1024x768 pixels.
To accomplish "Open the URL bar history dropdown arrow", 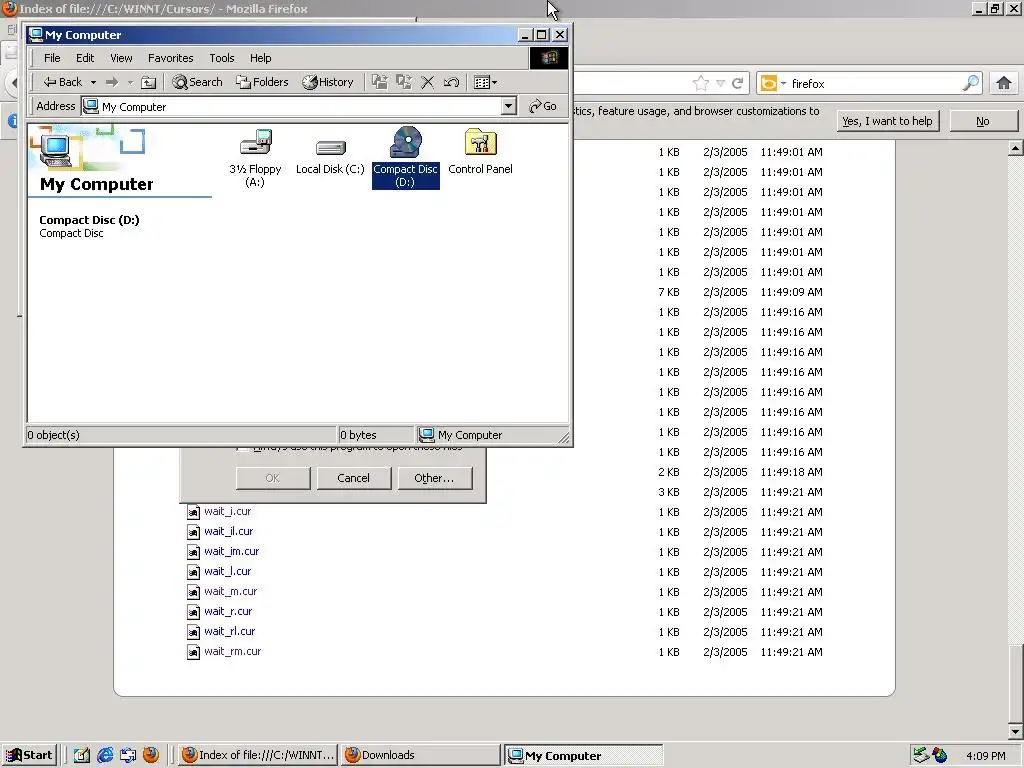I will click(720, 84).
